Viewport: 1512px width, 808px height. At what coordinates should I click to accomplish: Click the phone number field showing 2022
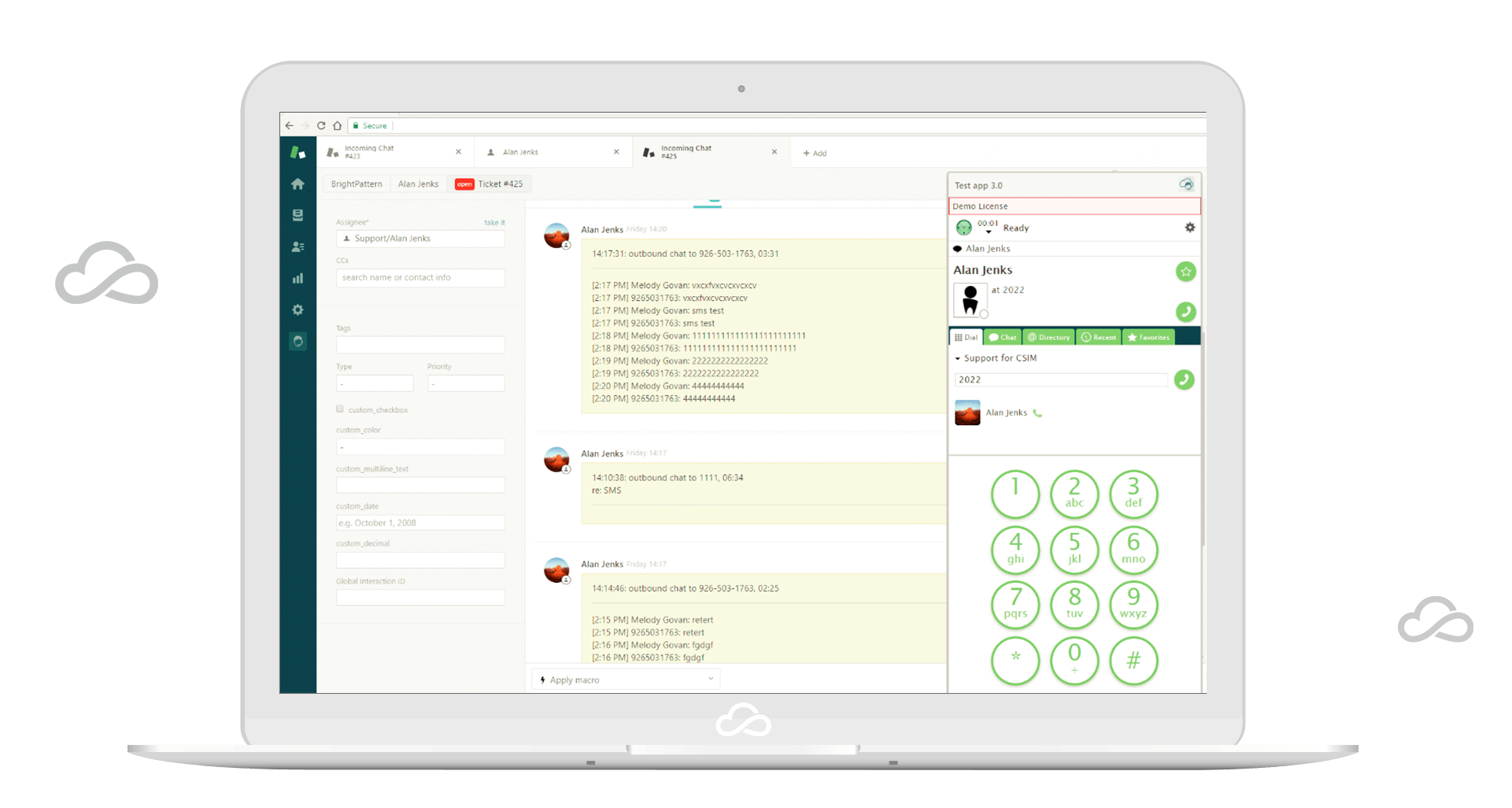1061,380
